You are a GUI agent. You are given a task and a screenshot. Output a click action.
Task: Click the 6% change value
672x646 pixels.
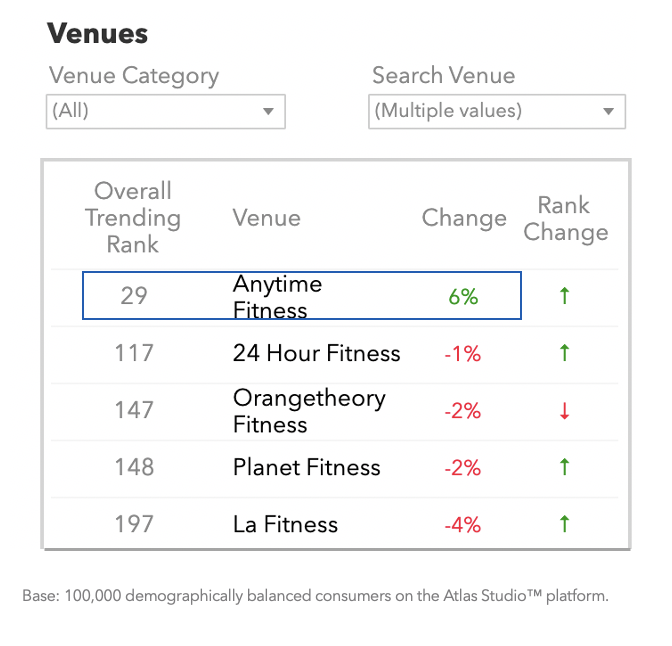tap(463, 297)
